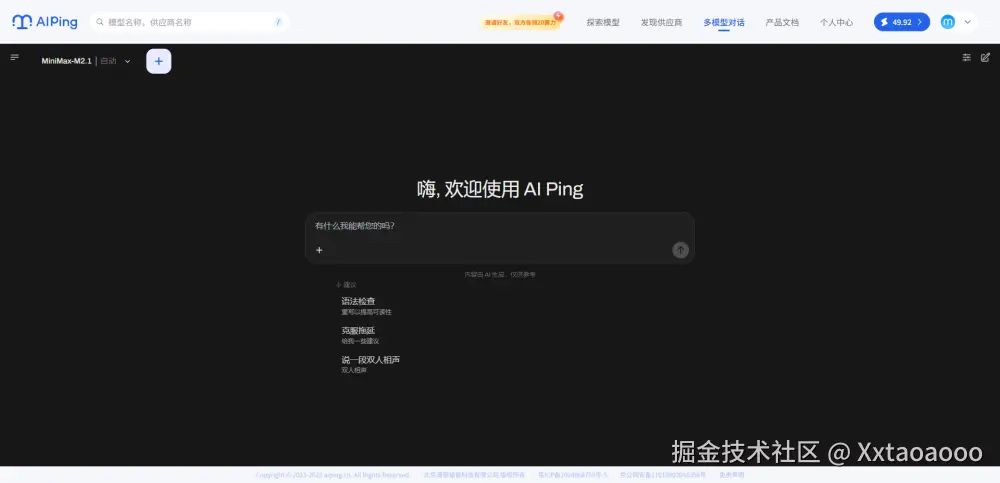The image size is (1000, 483).
Task: Click the slash shortcut badge in search
Action: pos(278,22)
